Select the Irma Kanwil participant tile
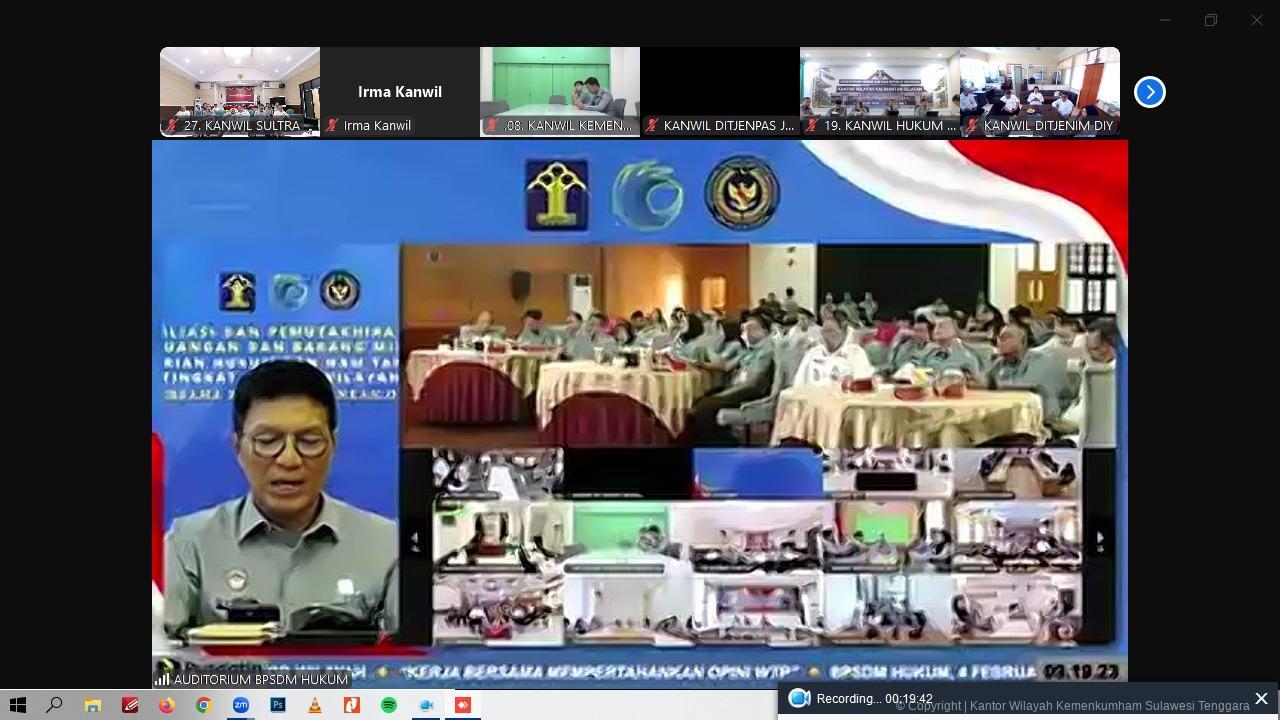This screenshot has height=720, width=1280. [x=400, y=91]
